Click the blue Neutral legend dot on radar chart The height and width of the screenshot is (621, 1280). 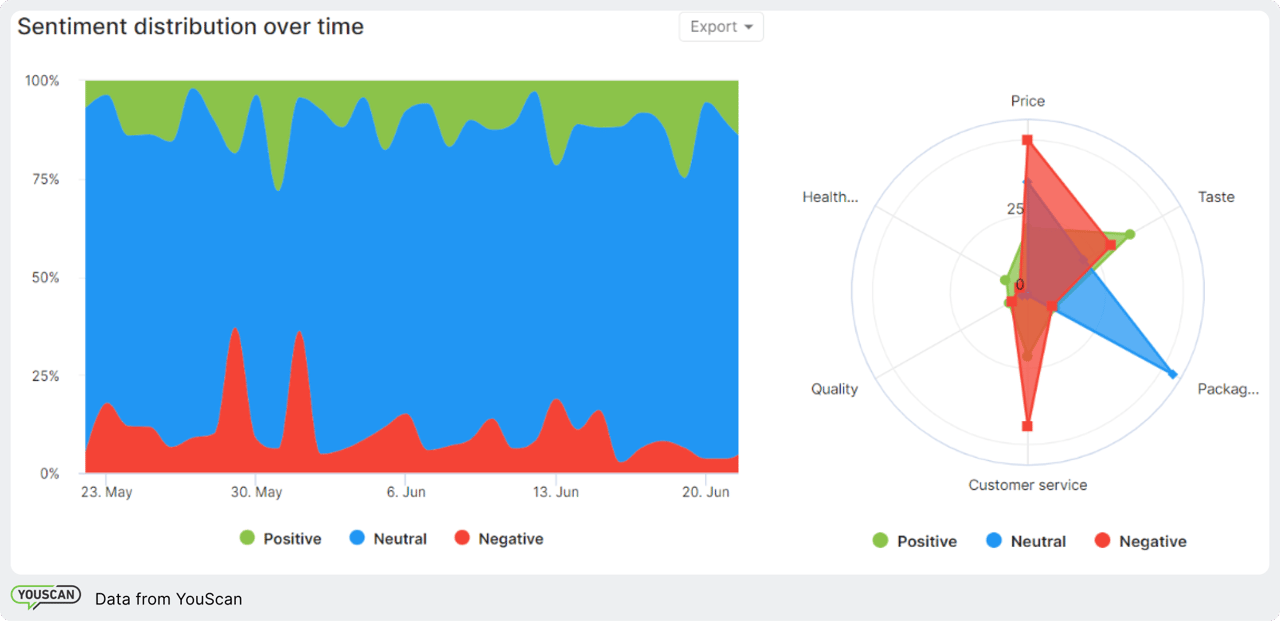[996, 541]
